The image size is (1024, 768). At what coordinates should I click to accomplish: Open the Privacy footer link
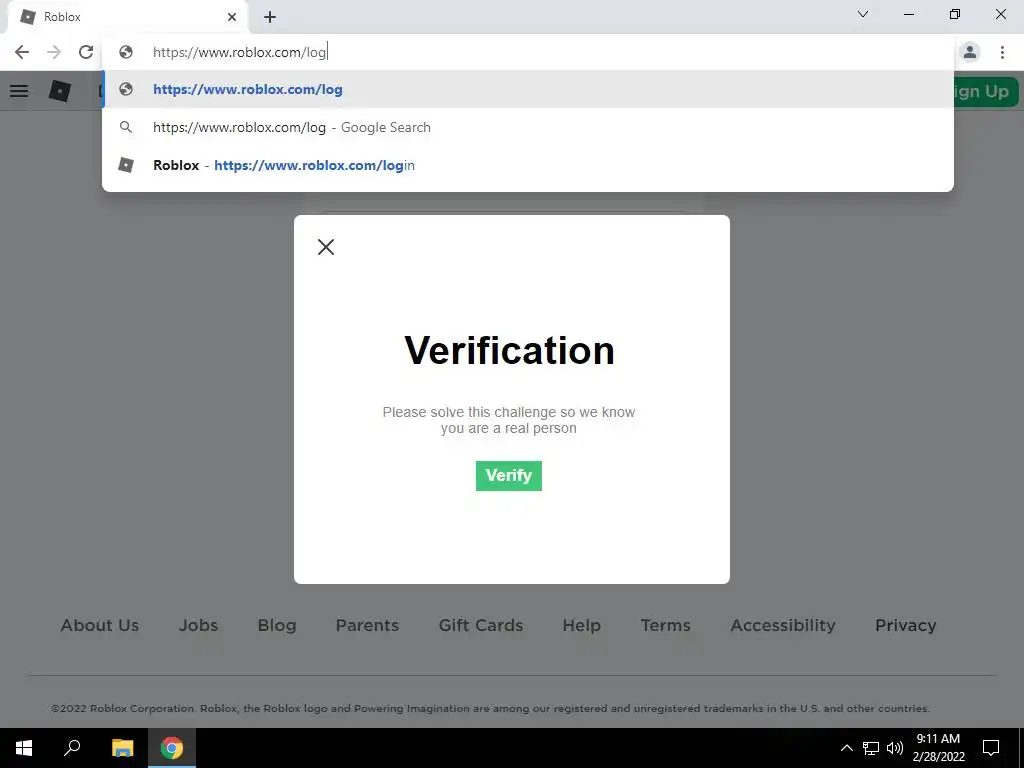(906, 625)
